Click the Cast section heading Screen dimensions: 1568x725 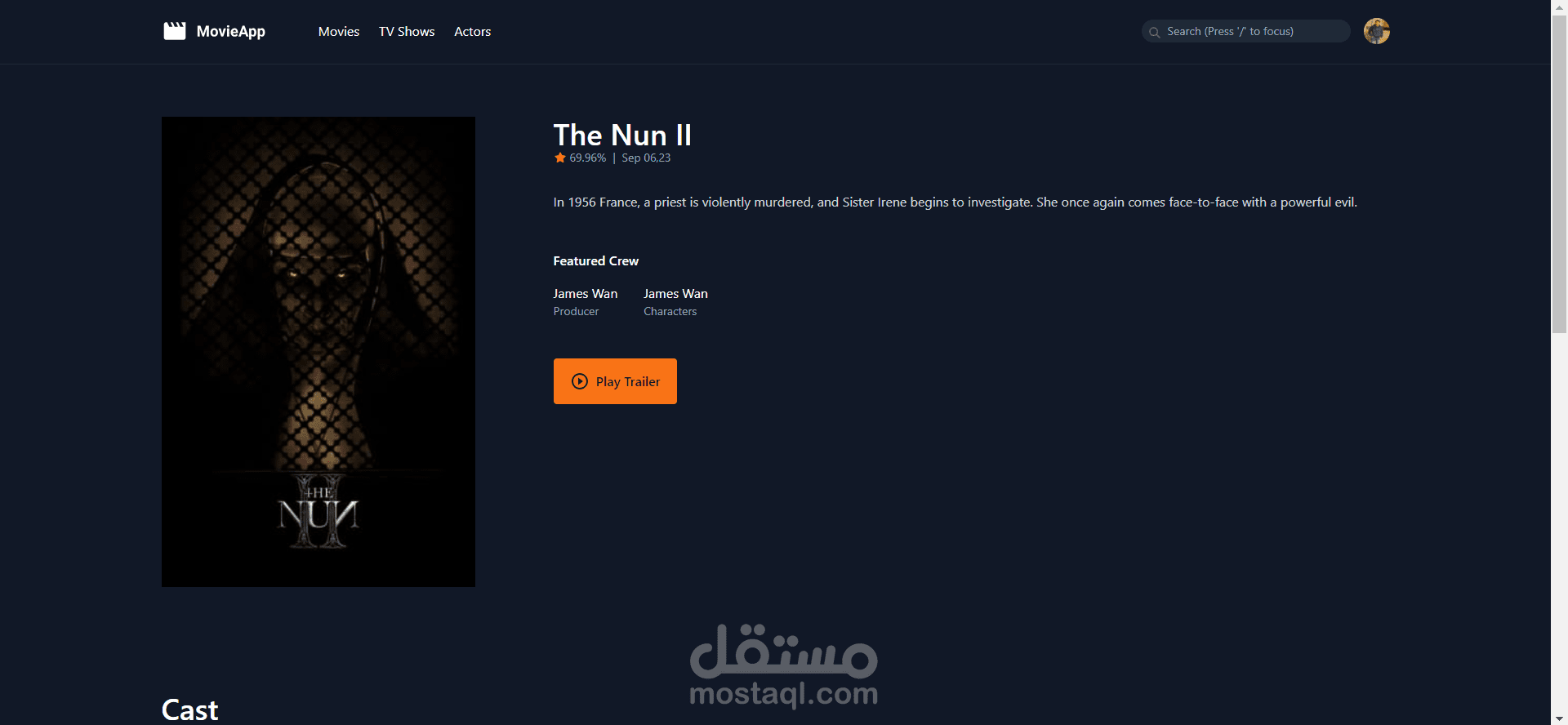[x=190, y=709]
